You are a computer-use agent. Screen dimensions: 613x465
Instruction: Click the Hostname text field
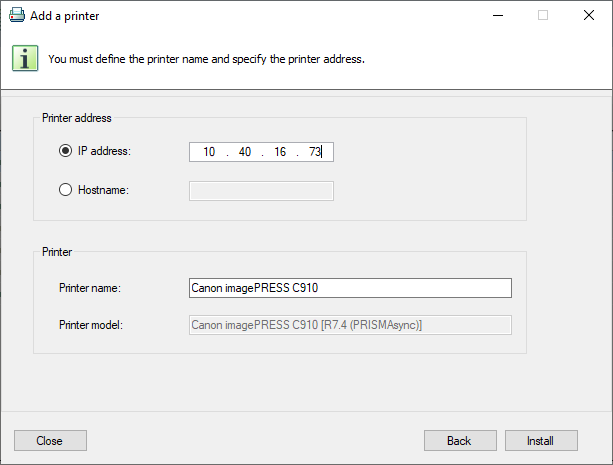coord(261,190)
